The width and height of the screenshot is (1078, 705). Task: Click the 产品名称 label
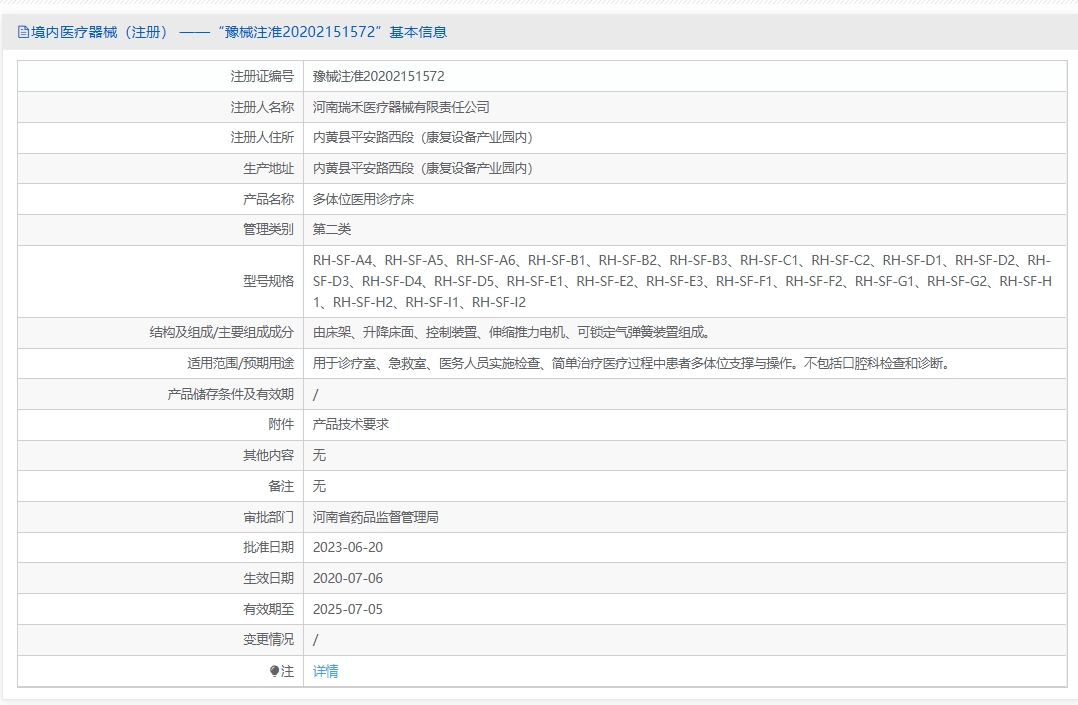268,199
